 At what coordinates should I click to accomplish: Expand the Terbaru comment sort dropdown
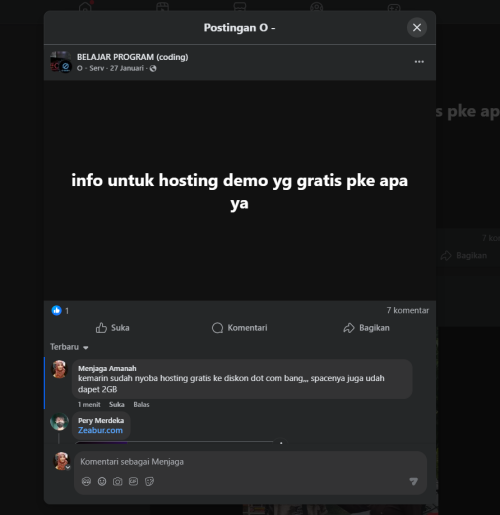click(69, 347)
